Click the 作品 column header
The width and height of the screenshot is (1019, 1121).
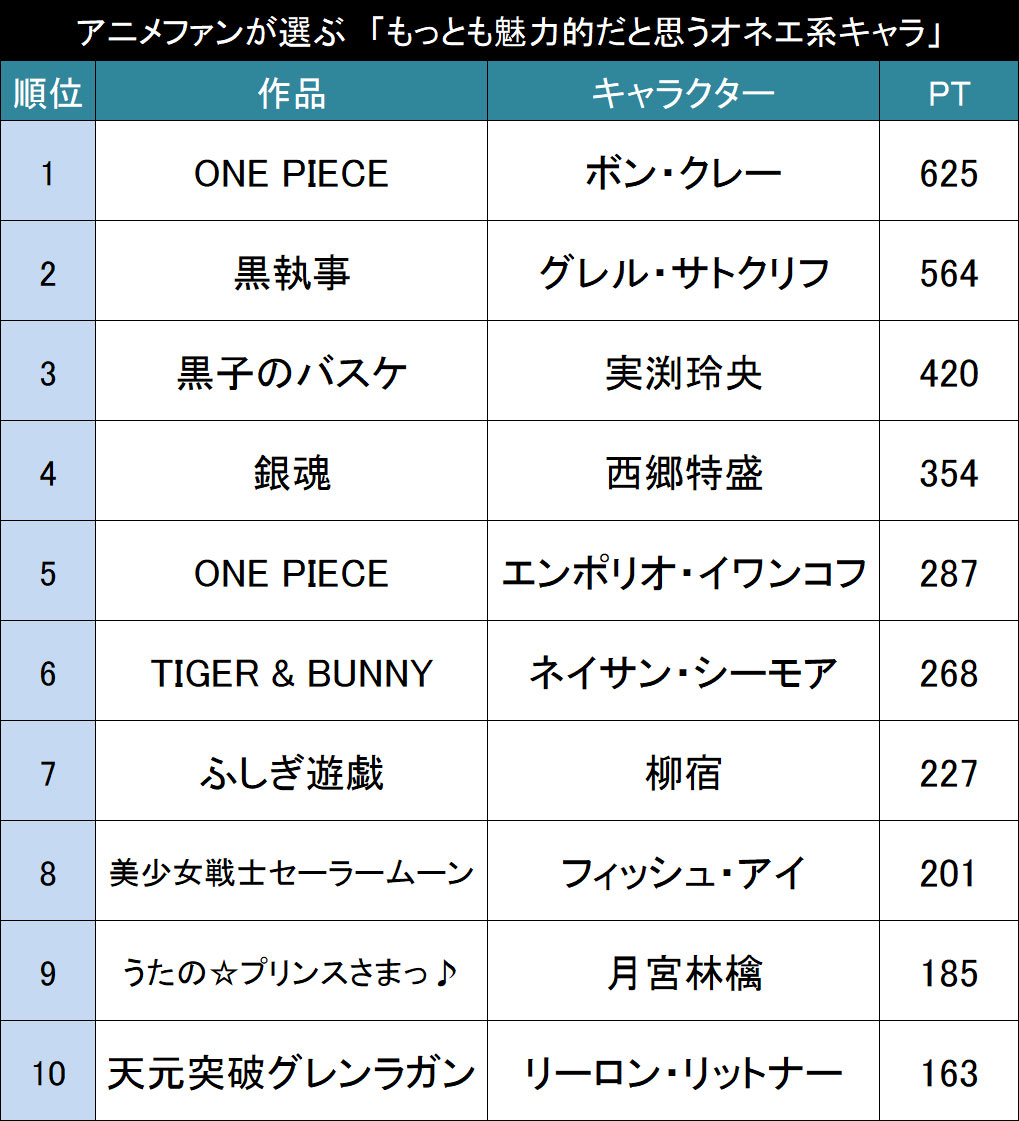(x=291, y=92)
